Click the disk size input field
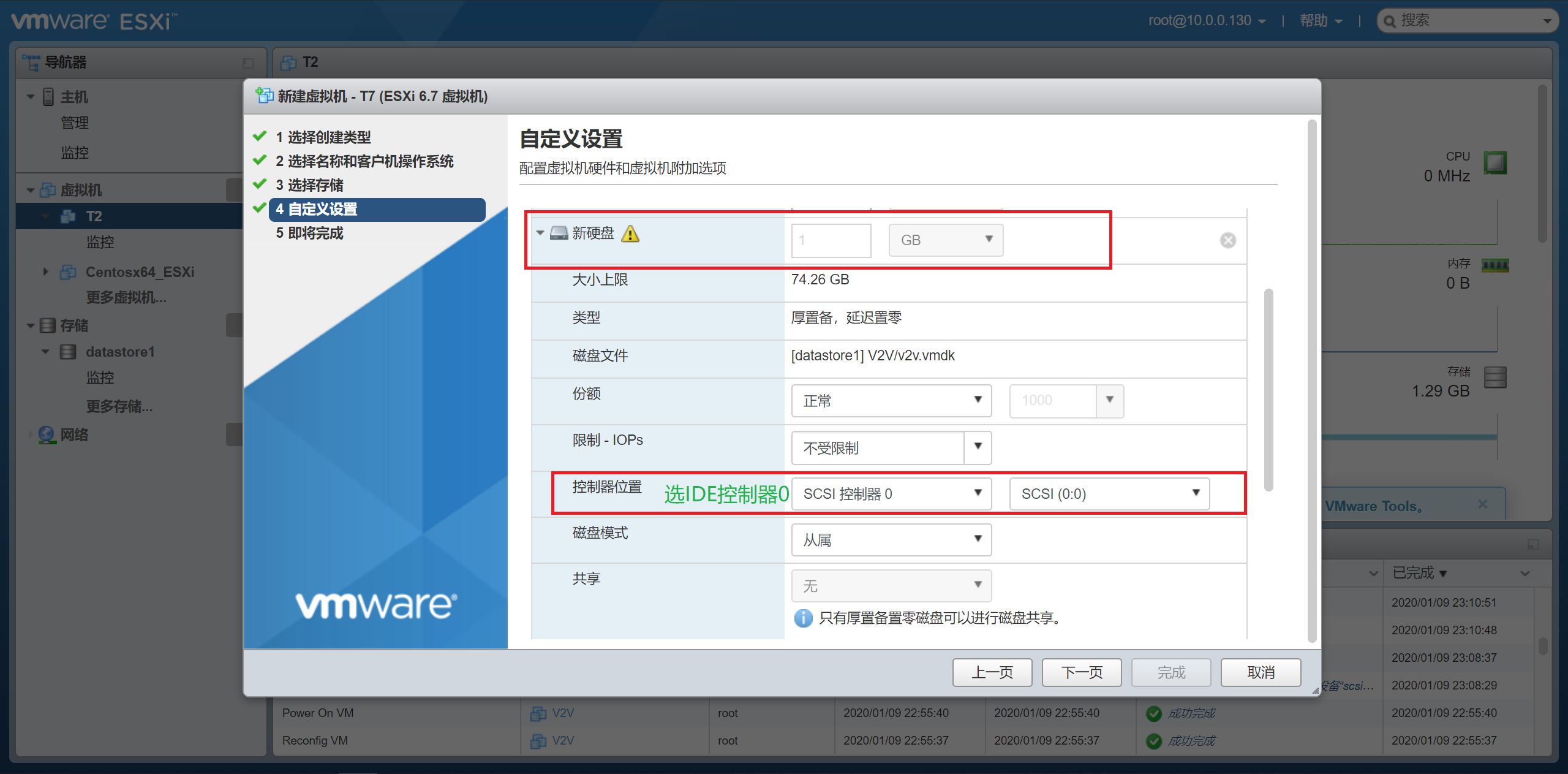This screenshot has height=774, width=1568. (831, 240)
